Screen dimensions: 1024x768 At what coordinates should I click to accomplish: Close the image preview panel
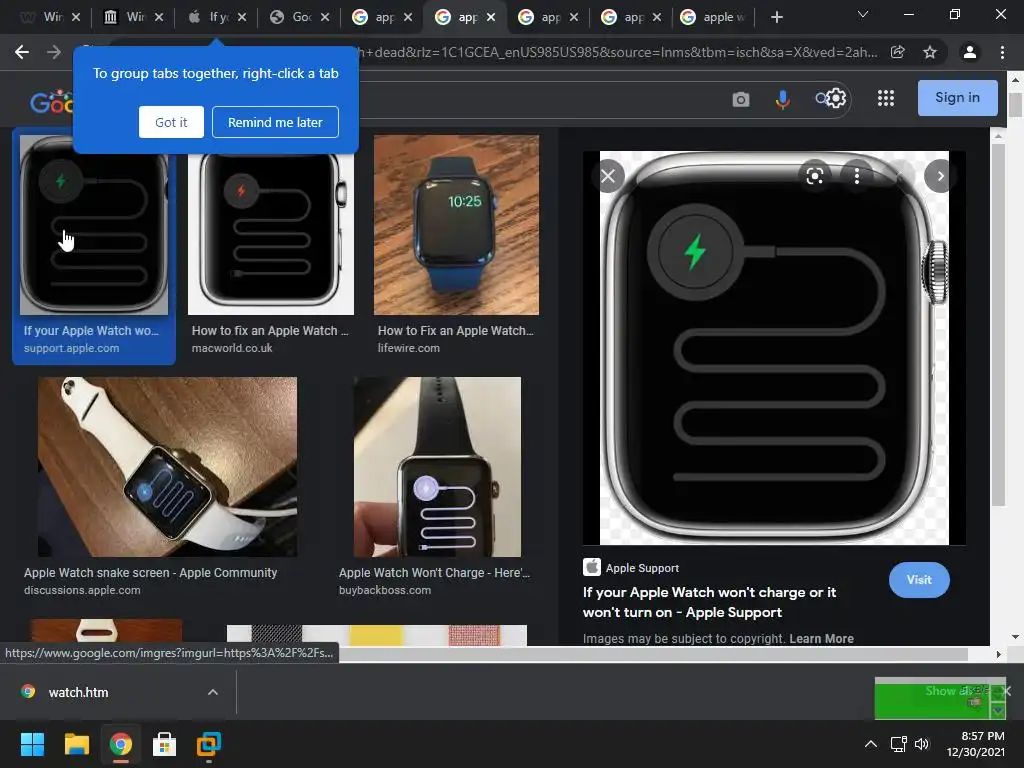tap(608, 176)
